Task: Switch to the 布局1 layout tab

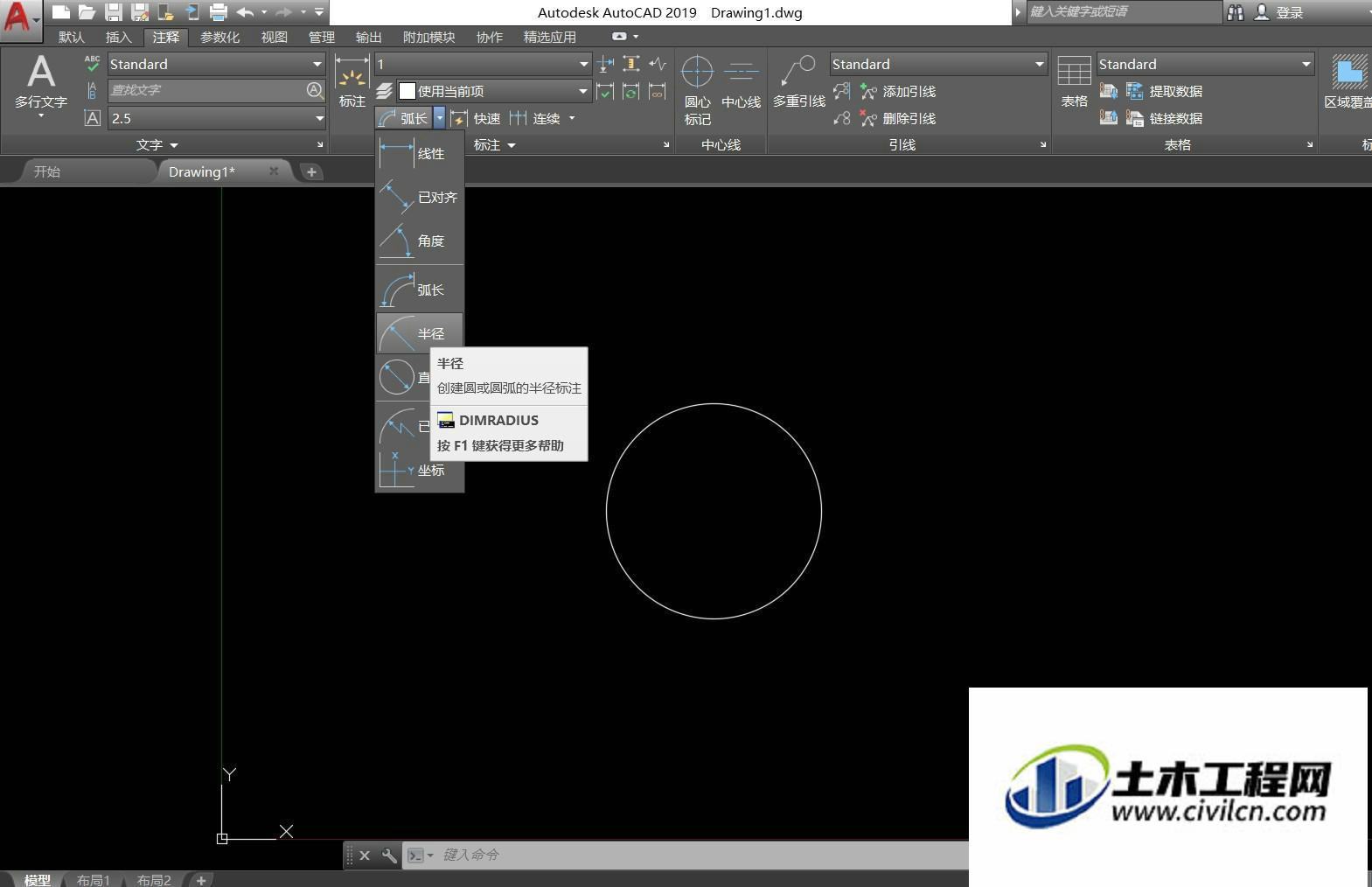Action: [x=93, y=879]
